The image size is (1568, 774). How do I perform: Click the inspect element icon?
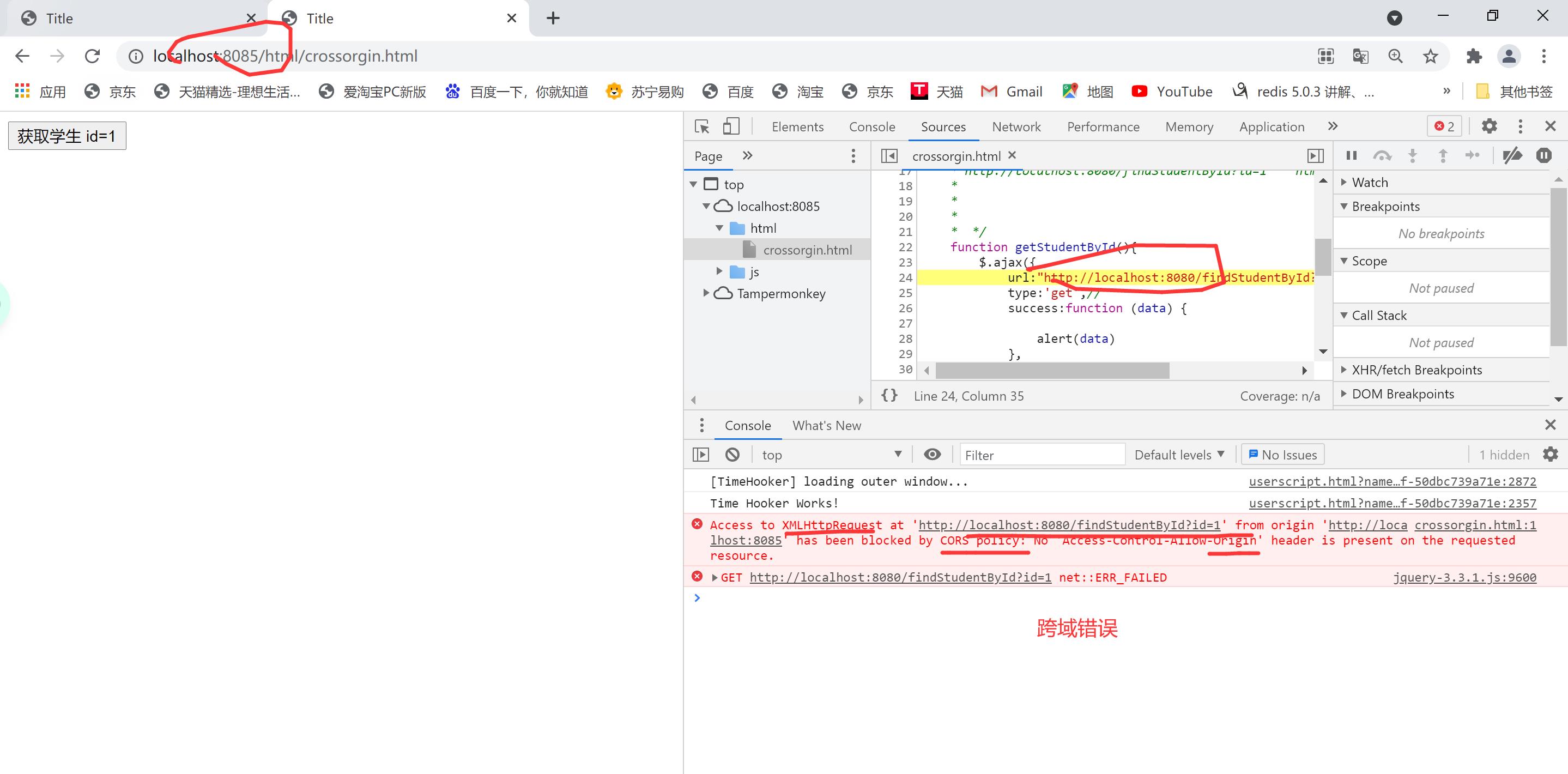[704, 126]
